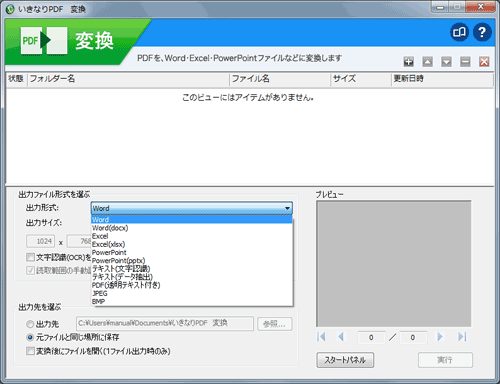Choose テキスト(データ抽出) in the format list
This screenshot has height=384, width=500.
tap(192, 277)
